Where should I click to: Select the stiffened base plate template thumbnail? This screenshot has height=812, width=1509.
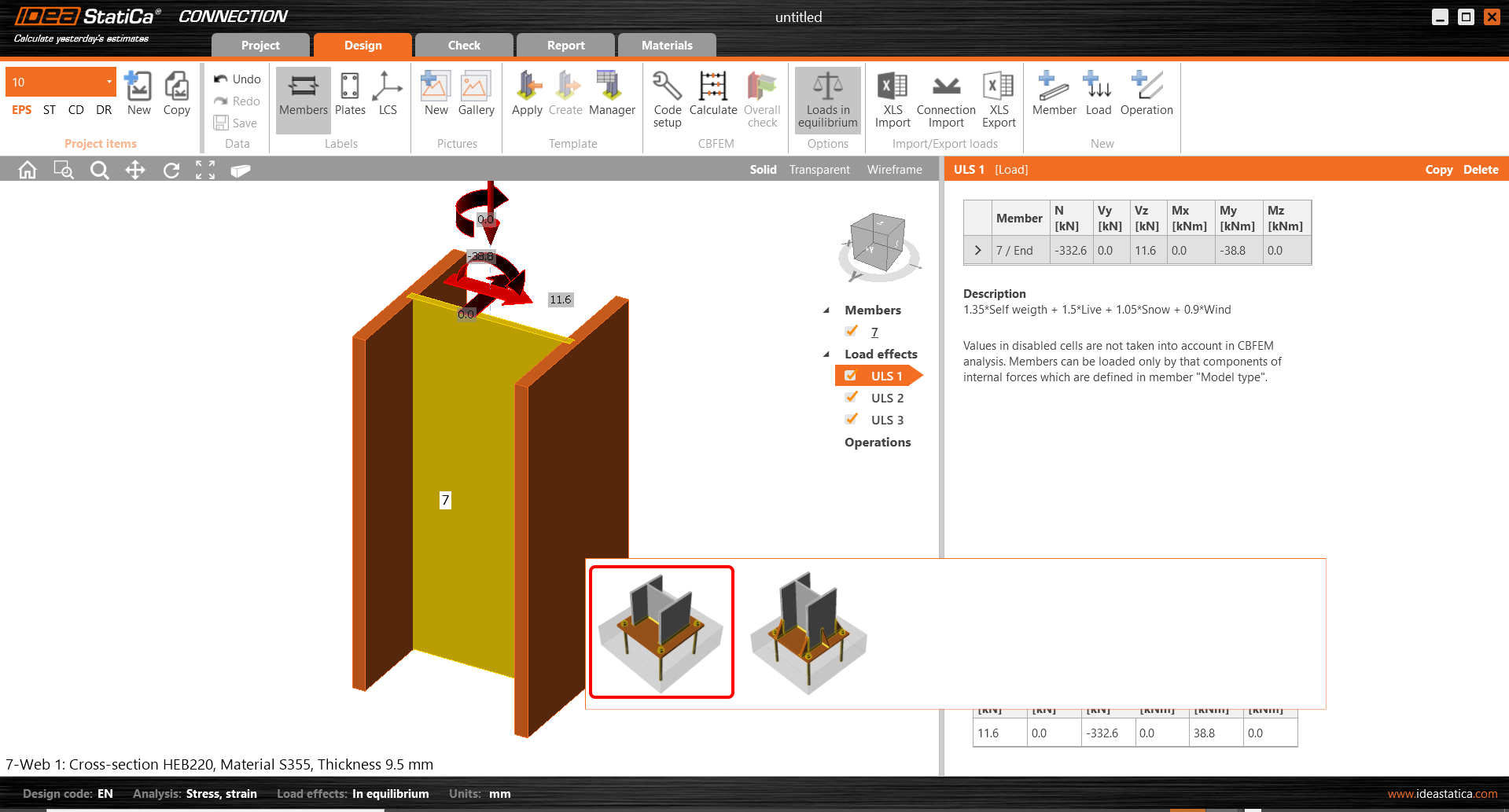click(x=808, y=632)
